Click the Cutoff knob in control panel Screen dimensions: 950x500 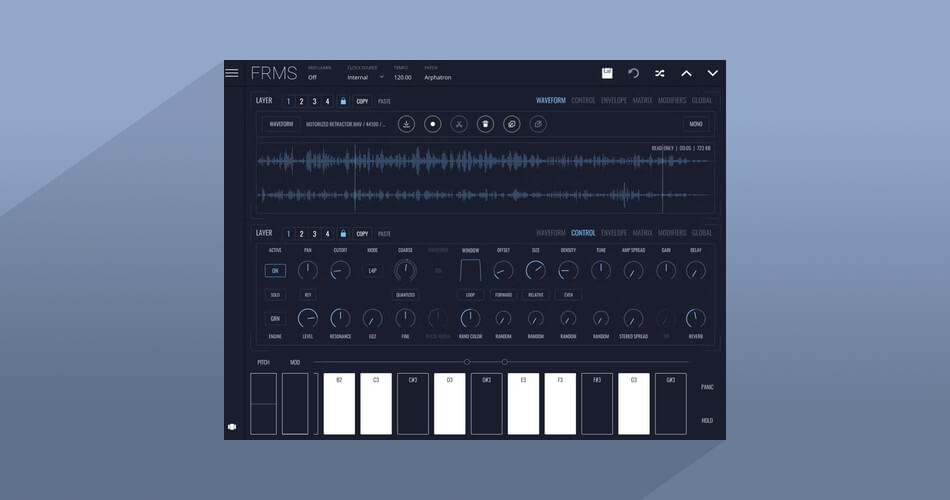tap(340, 270)
